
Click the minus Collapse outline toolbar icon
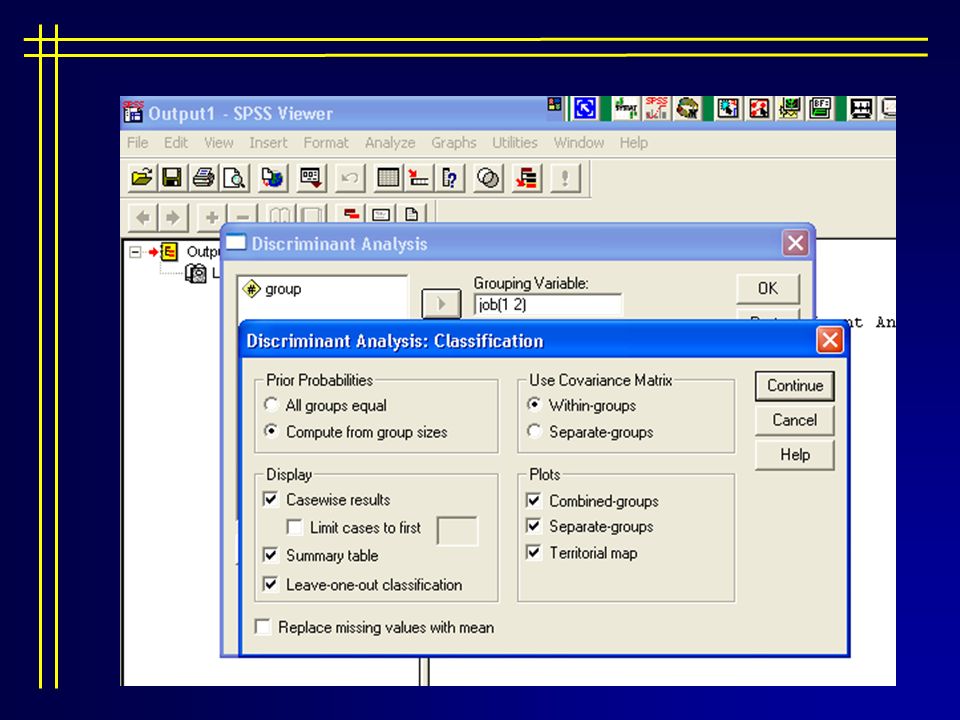(242, 217)
